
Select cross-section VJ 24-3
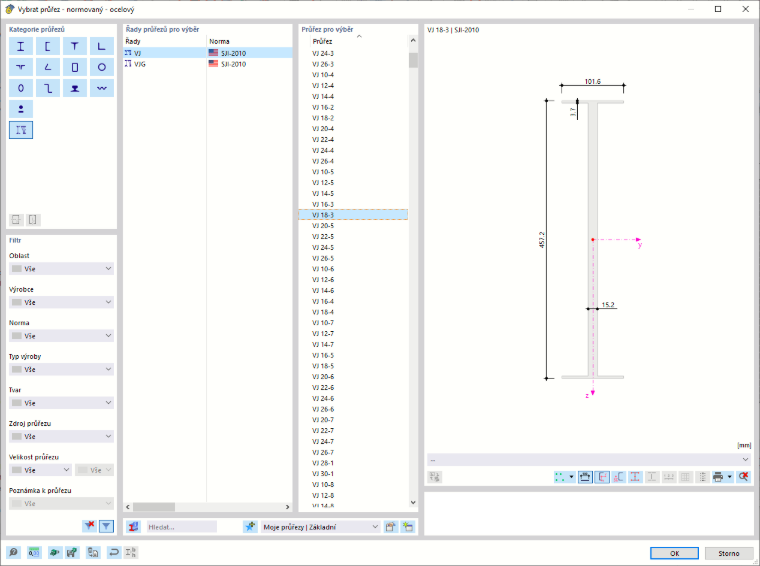(x=353, y=53)
